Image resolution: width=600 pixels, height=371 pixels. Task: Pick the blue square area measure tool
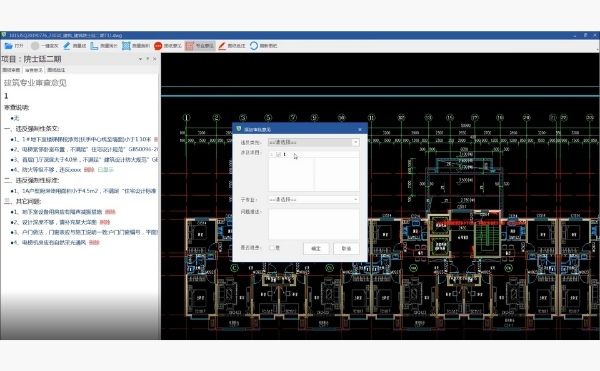(x=126, y=46)
